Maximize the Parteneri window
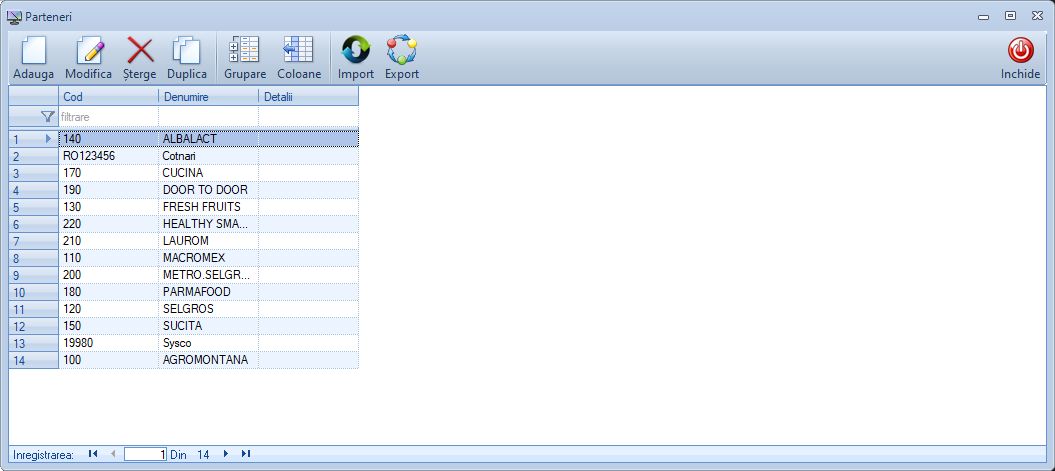This screenshot has height=471, width=1055. 1010,15
